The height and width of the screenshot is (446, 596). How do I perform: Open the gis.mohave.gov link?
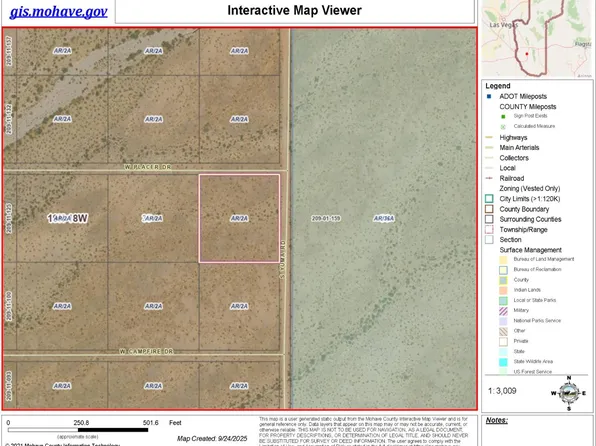(x=59, y=12)
